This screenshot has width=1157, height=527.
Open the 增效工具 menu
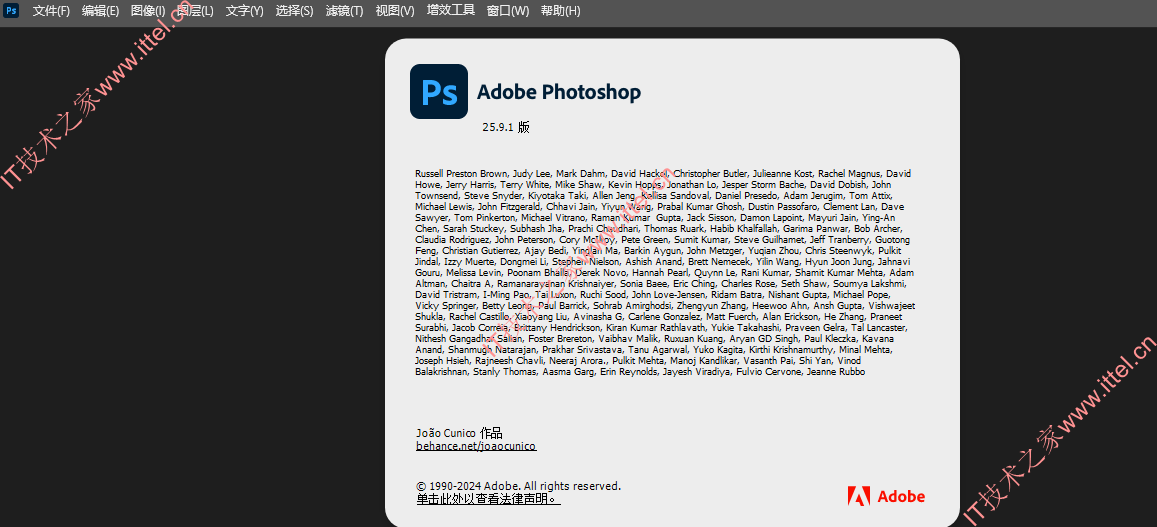coord(451,11)
